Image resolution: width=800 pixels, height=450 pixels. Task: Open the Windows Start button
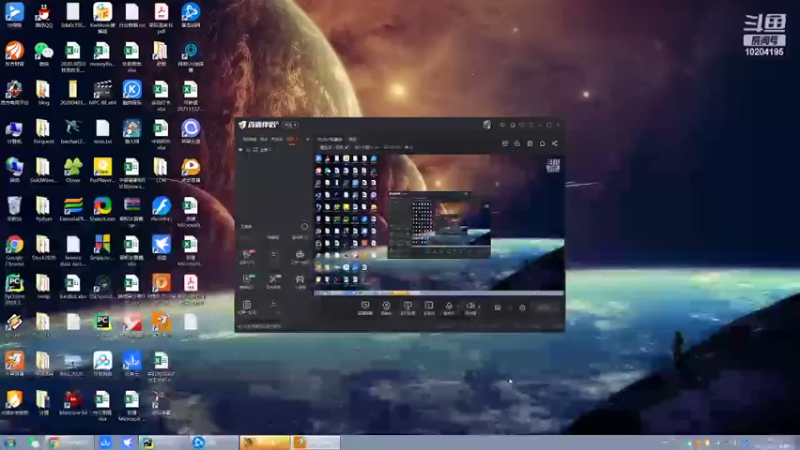click(x=10, y=443)
